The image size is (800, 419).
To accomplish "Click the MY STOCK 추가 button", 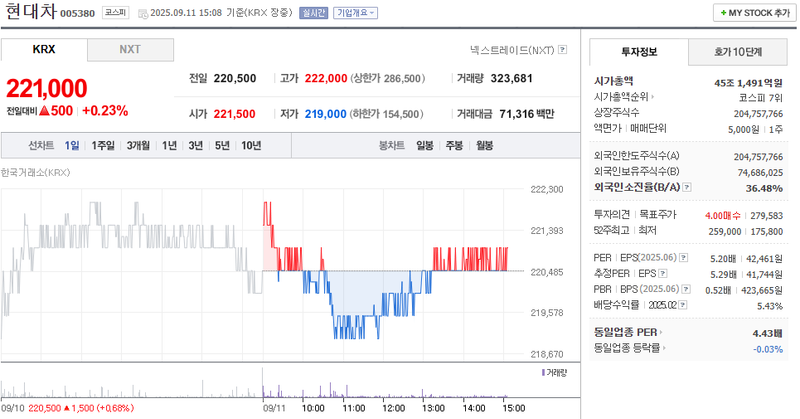I will [x=755, y=13].
